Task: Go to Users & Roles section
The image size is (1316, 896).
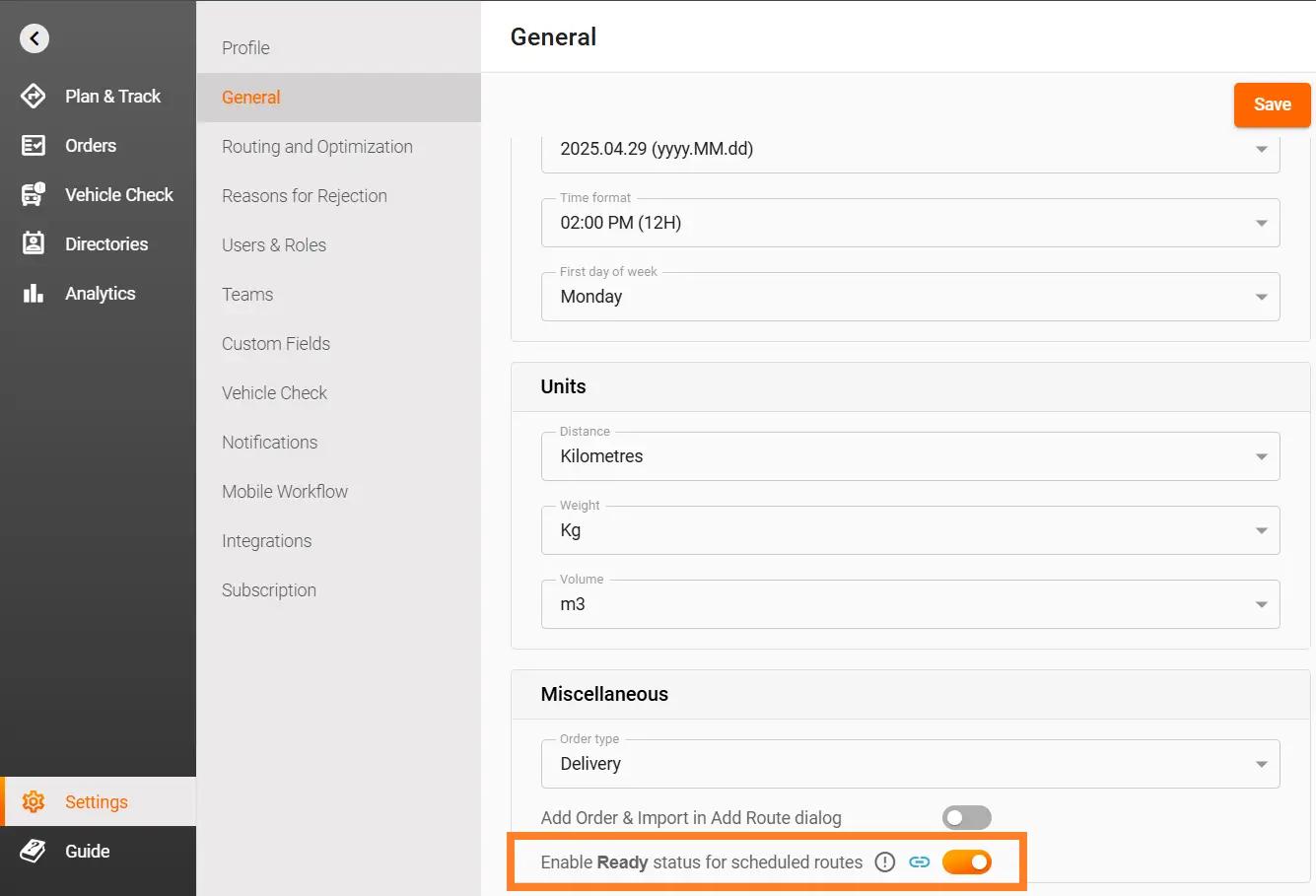Action: click(273, 245)
